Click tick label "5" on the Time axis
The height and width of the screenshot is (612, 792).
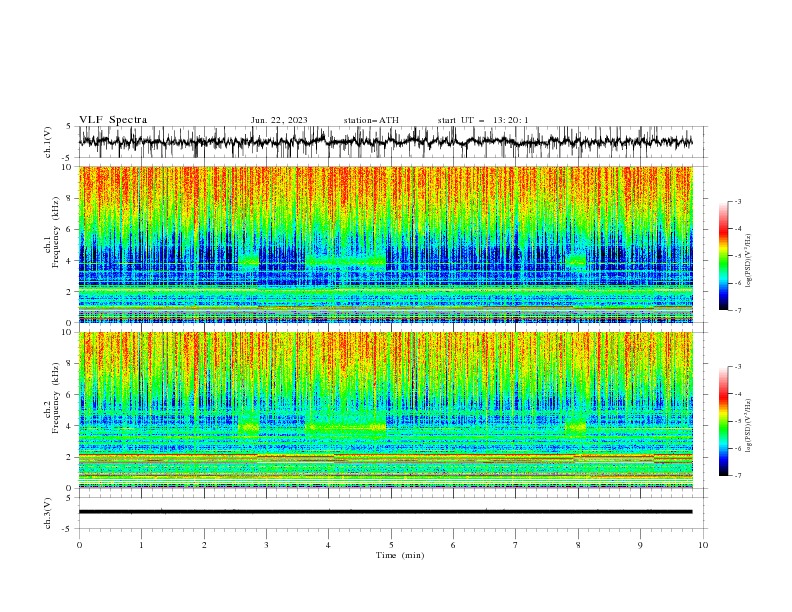(x=391, y=545)
